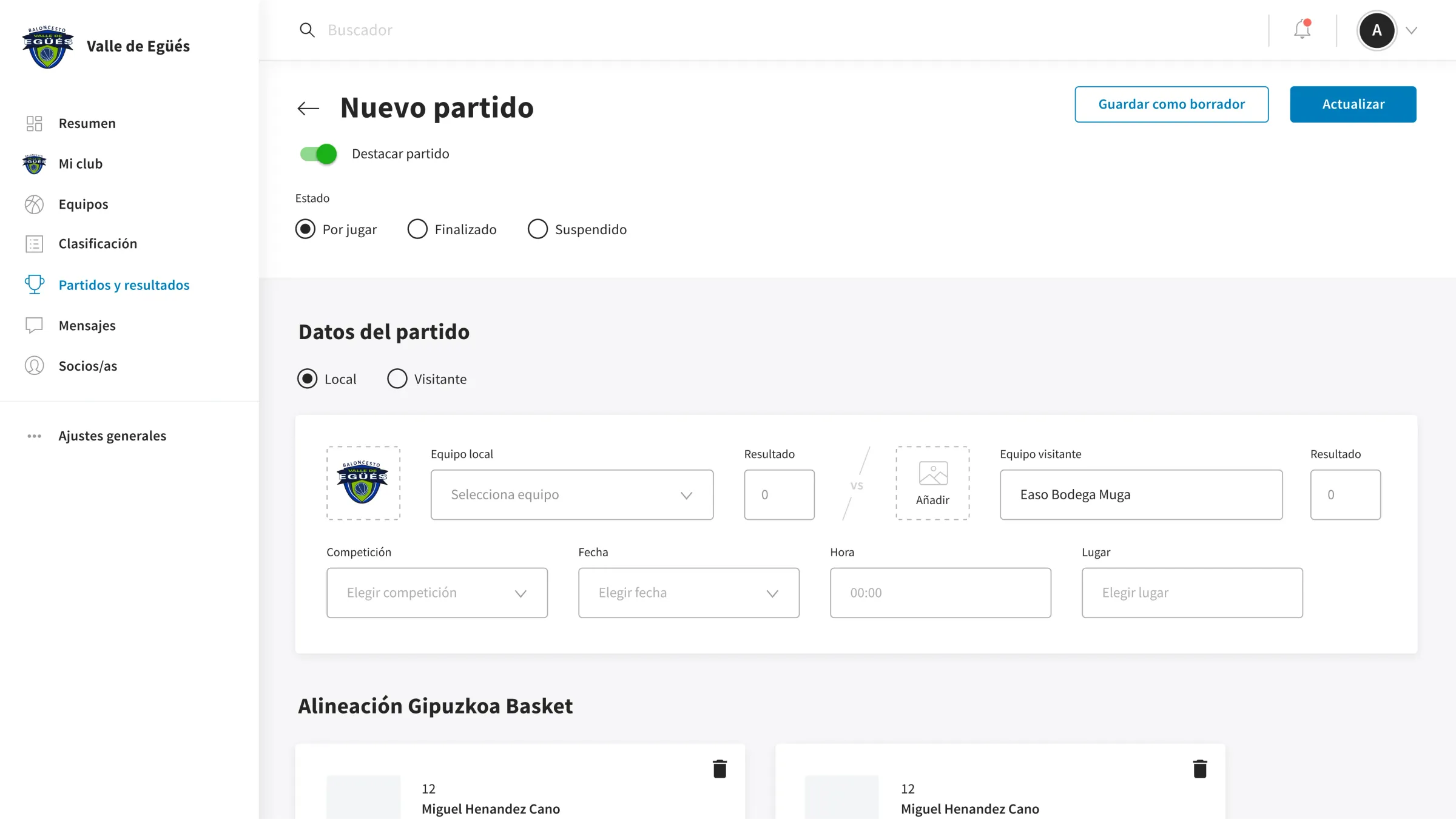The image size is (1456, 819).
Task: Open the Equipos menu item
Action: (83, 204)
